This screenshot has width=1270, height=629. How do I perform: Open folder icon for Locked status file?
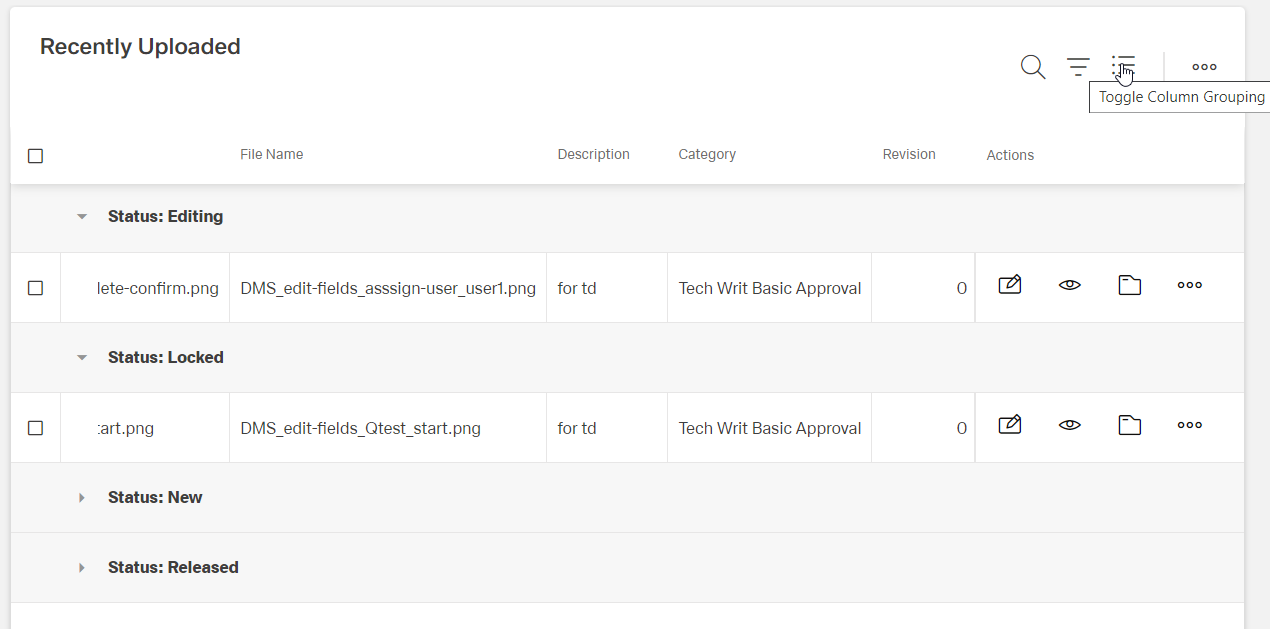[x=1129, y=426]
